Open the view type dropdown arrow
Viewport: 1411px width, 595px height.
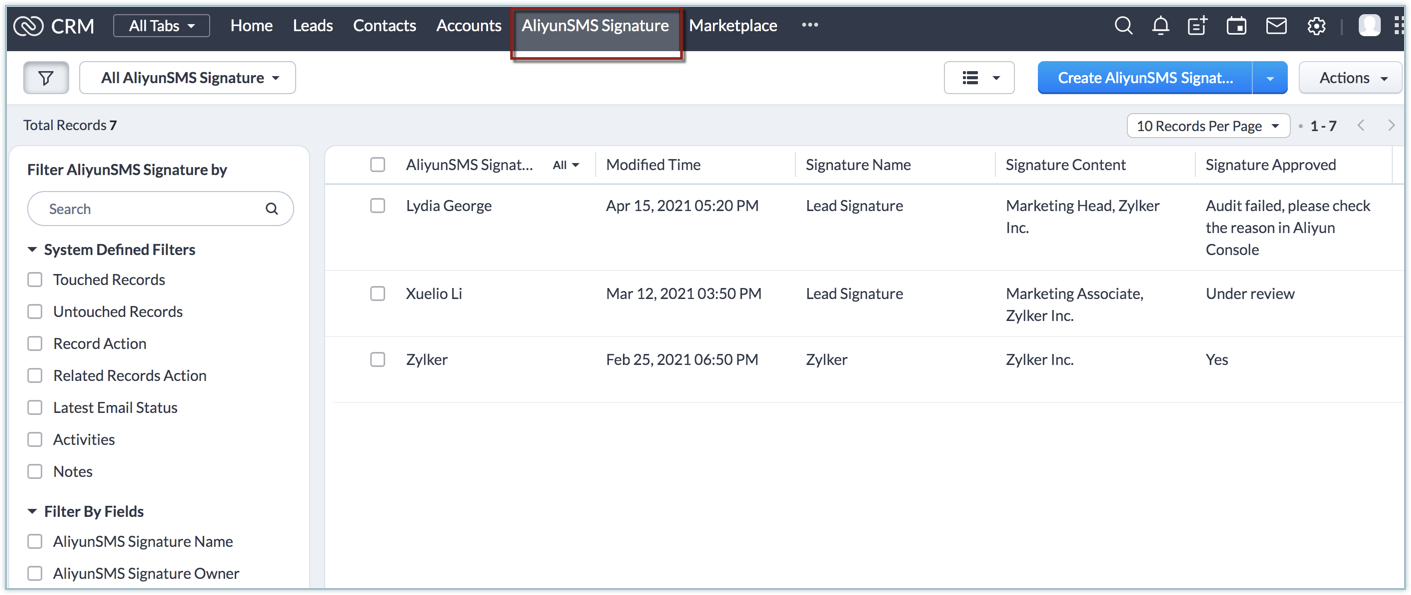[996, 78]
